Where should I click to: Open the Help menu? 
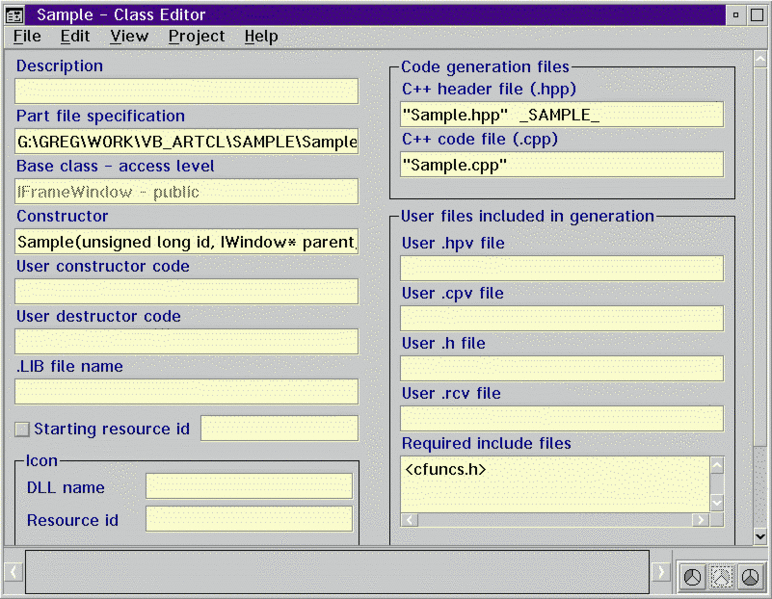[x=261, y=36]
